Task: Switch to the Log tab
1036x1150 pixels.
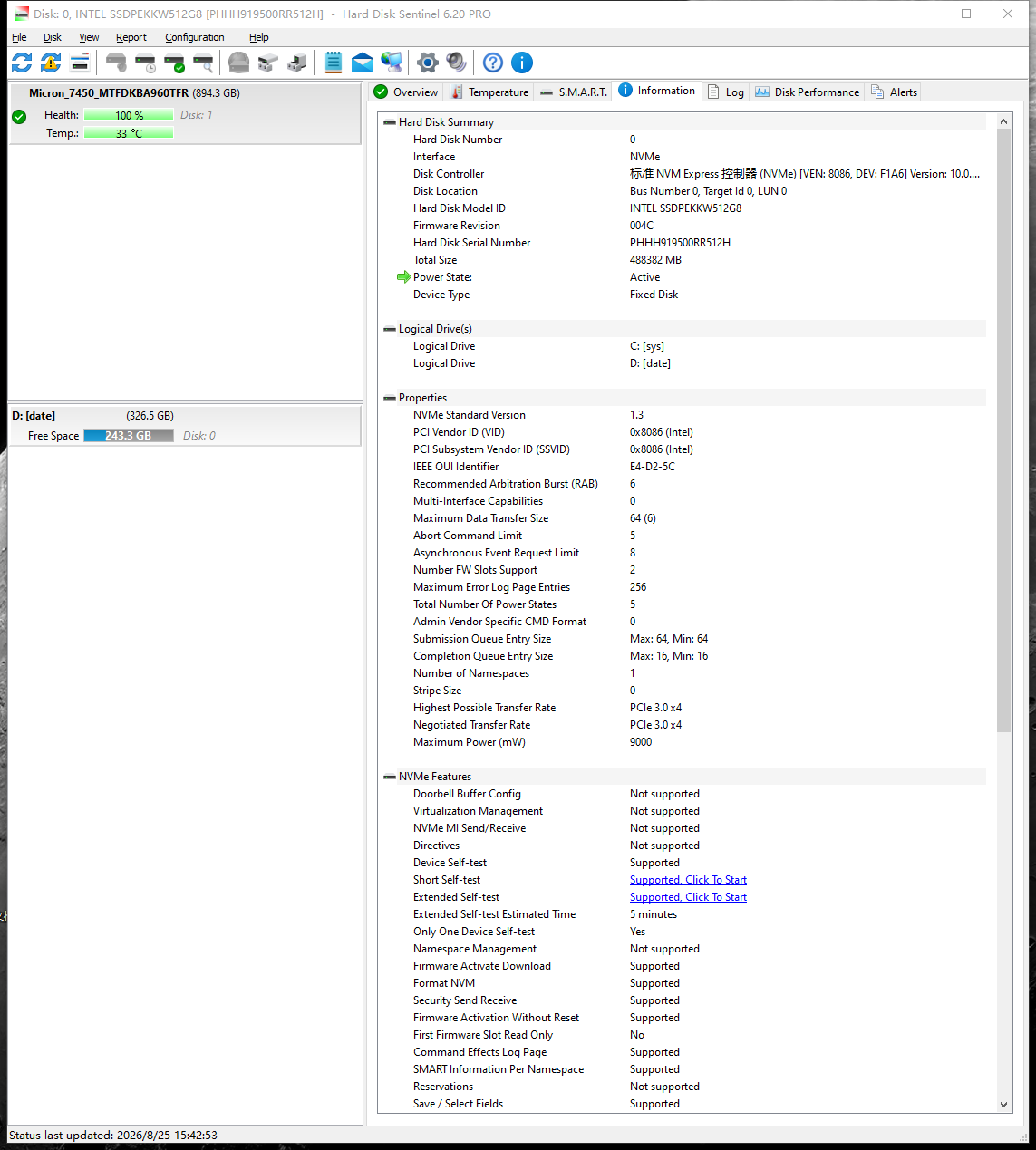Action: point(726,92)
